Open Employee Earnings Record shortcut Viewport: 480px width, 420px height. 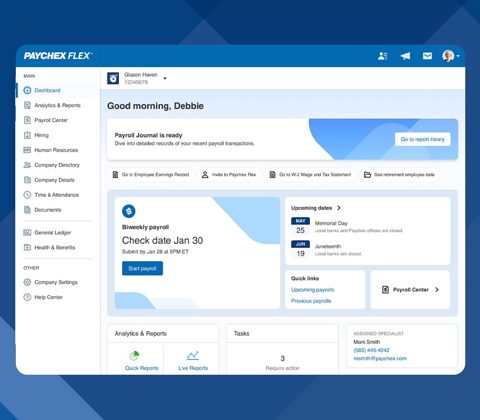[x=151, y=175]
